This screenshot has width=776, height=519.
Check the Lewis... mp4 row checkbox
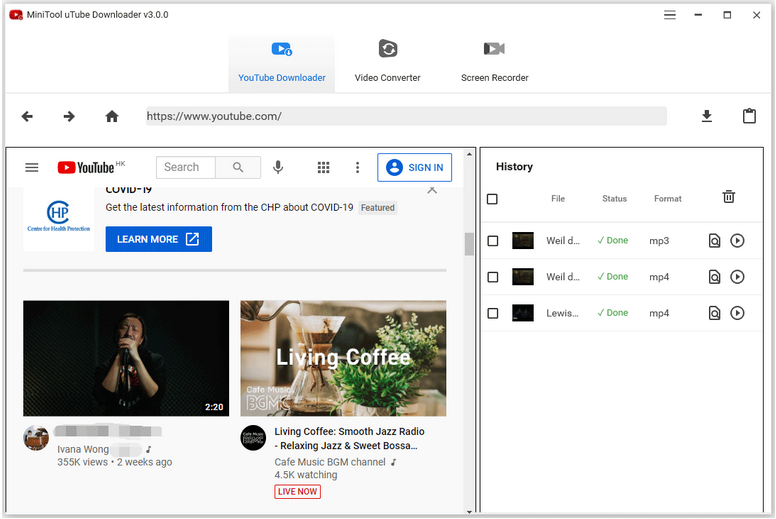(x=493, y=313)
